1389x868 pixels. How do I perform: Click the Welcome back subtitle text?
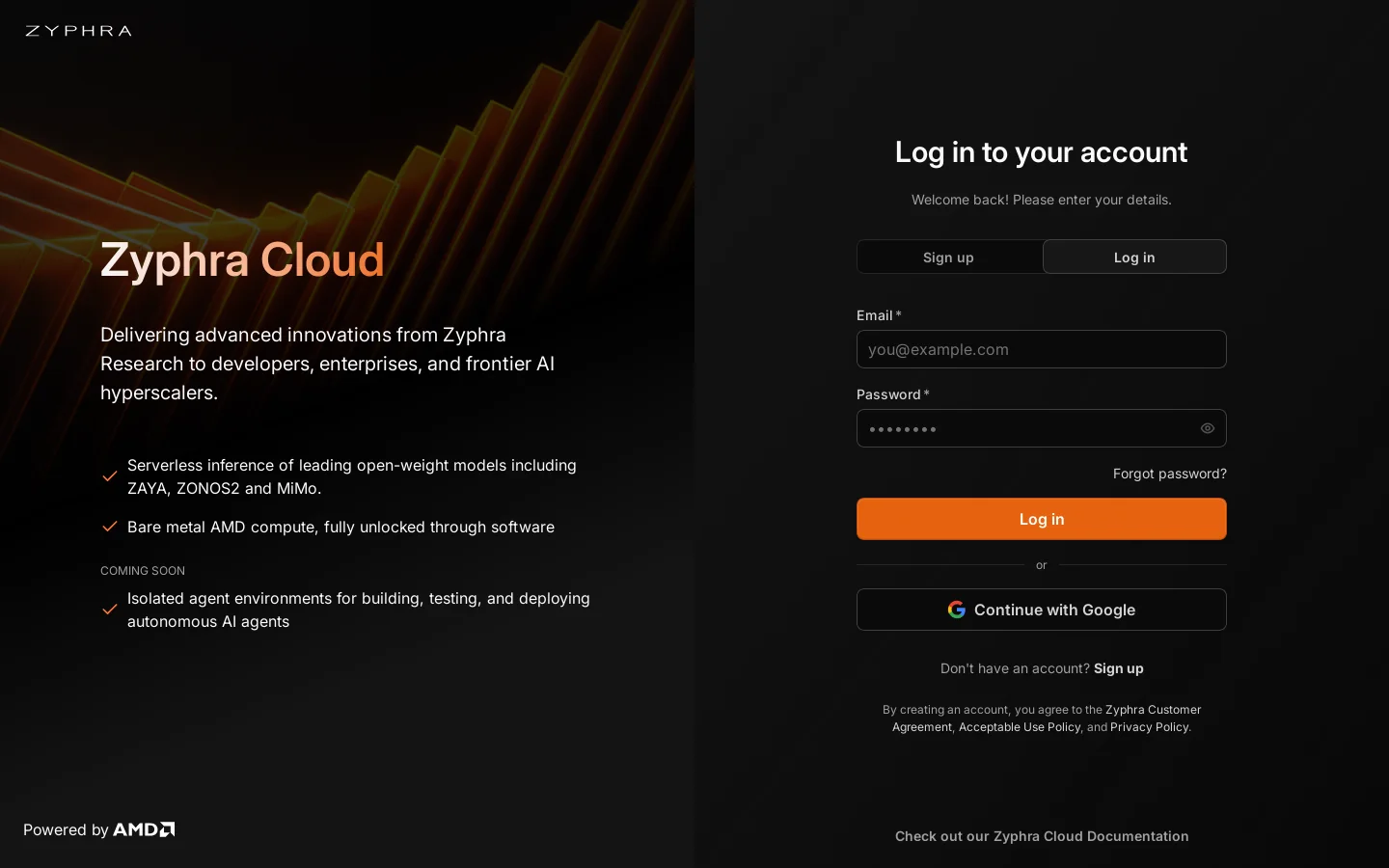coord(1042,200)
